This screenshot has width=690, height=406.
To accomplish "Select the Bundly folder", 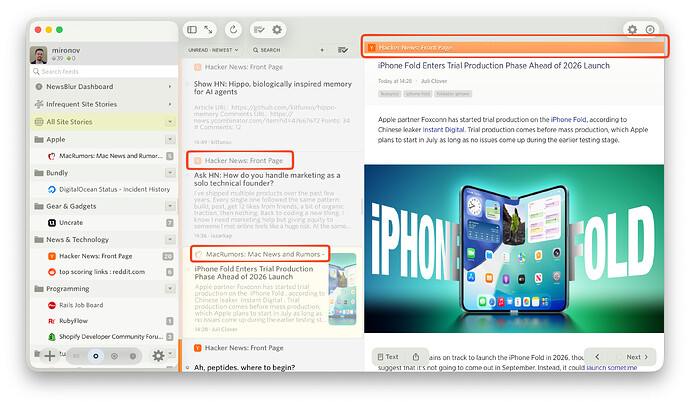I will click(104, 173).
